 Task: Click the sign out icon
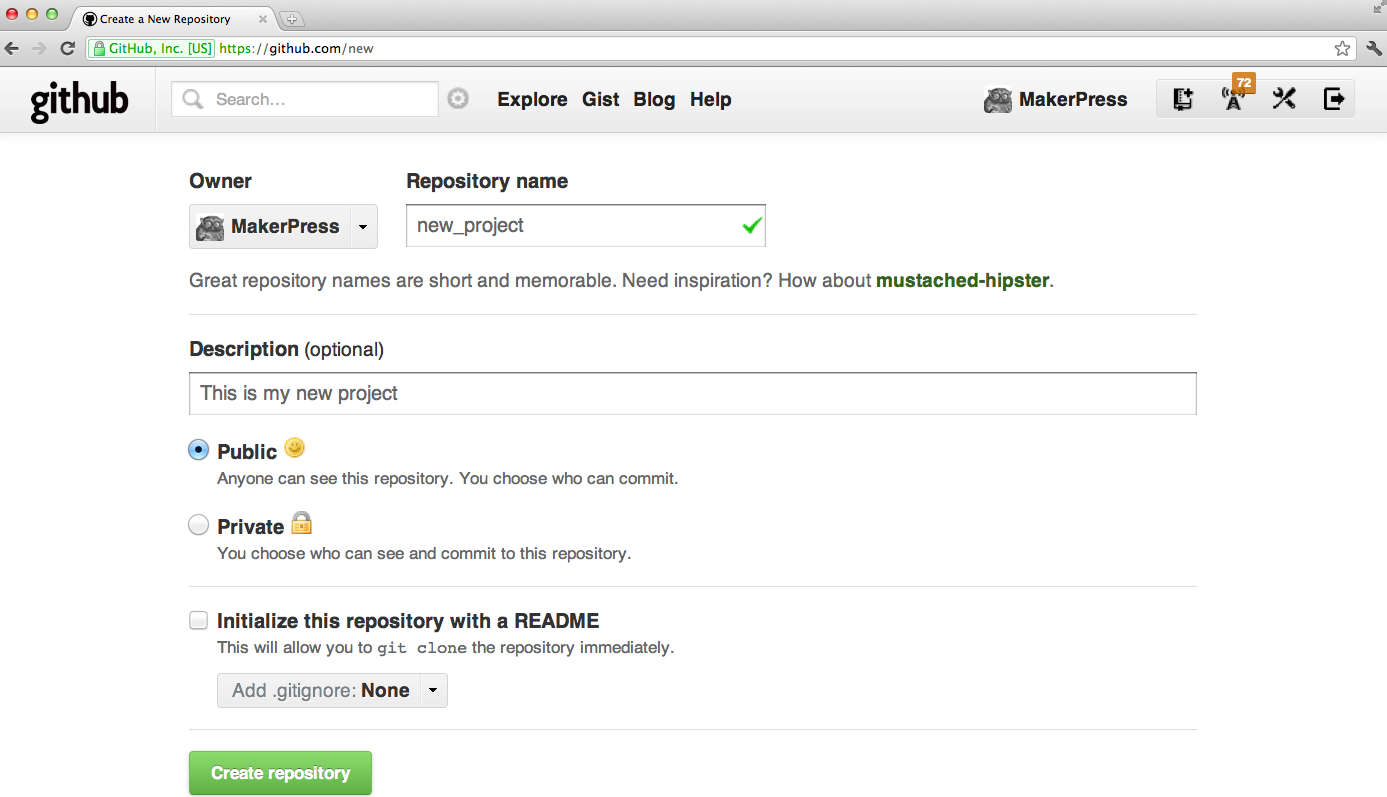tap(1334, 99)
